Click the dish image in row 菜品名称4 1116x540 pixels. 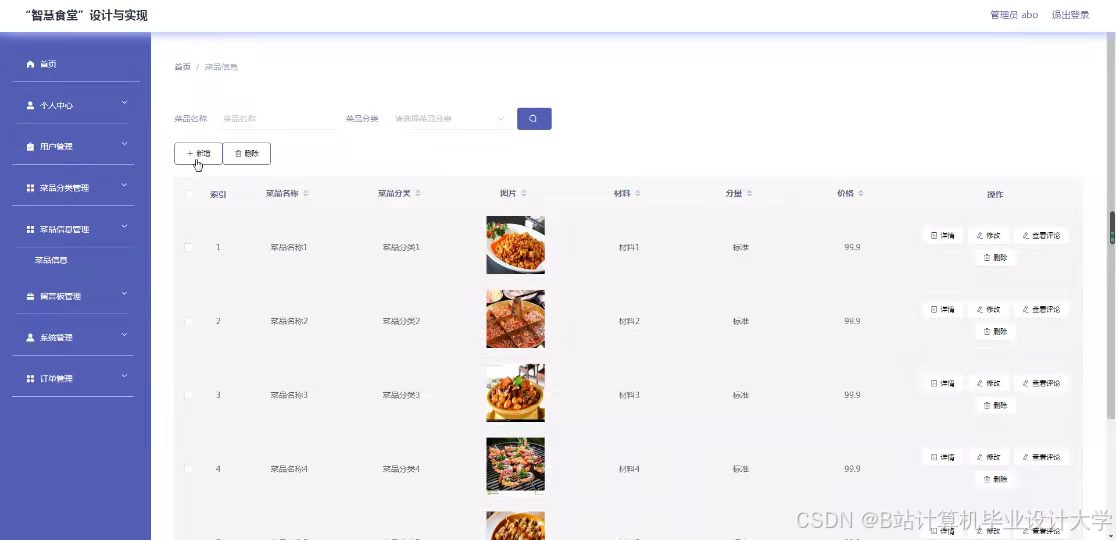(x=515, y=466)
